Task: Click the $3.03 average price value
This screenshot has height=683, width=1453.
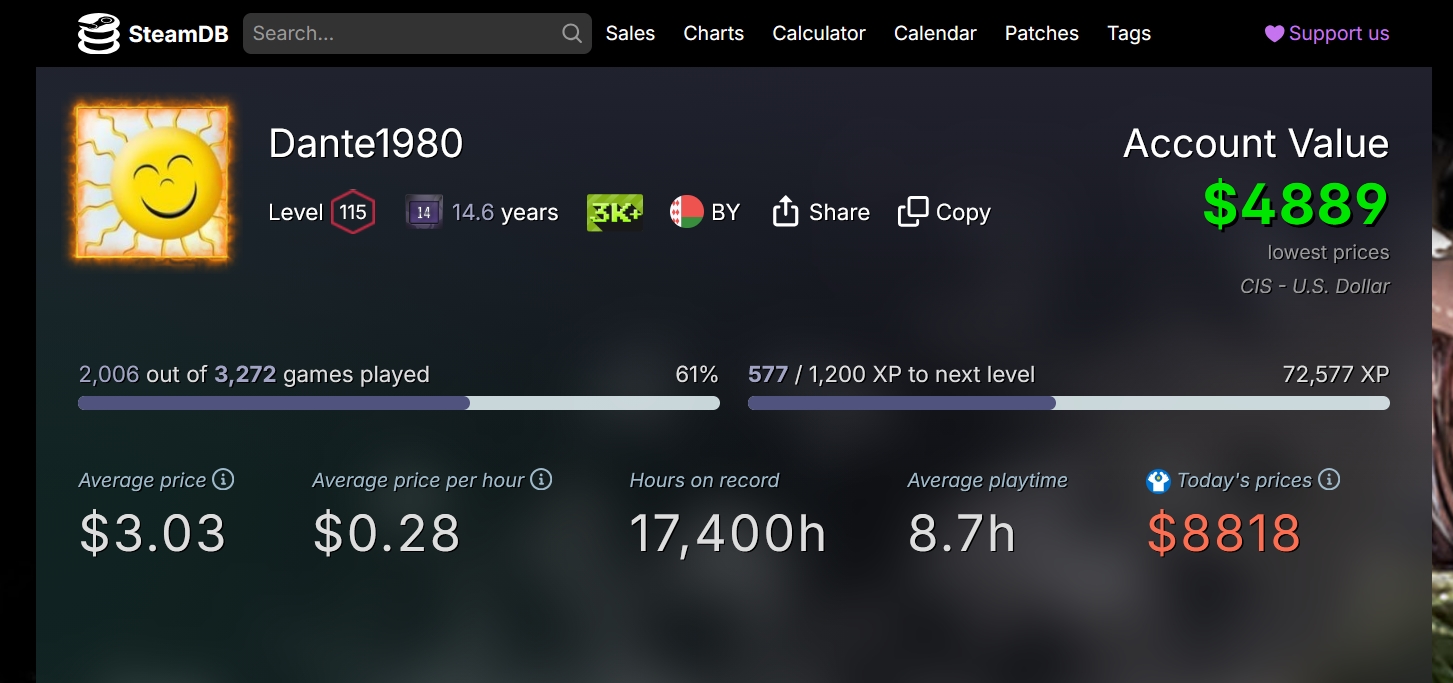Action: click(x=153, y=533)
